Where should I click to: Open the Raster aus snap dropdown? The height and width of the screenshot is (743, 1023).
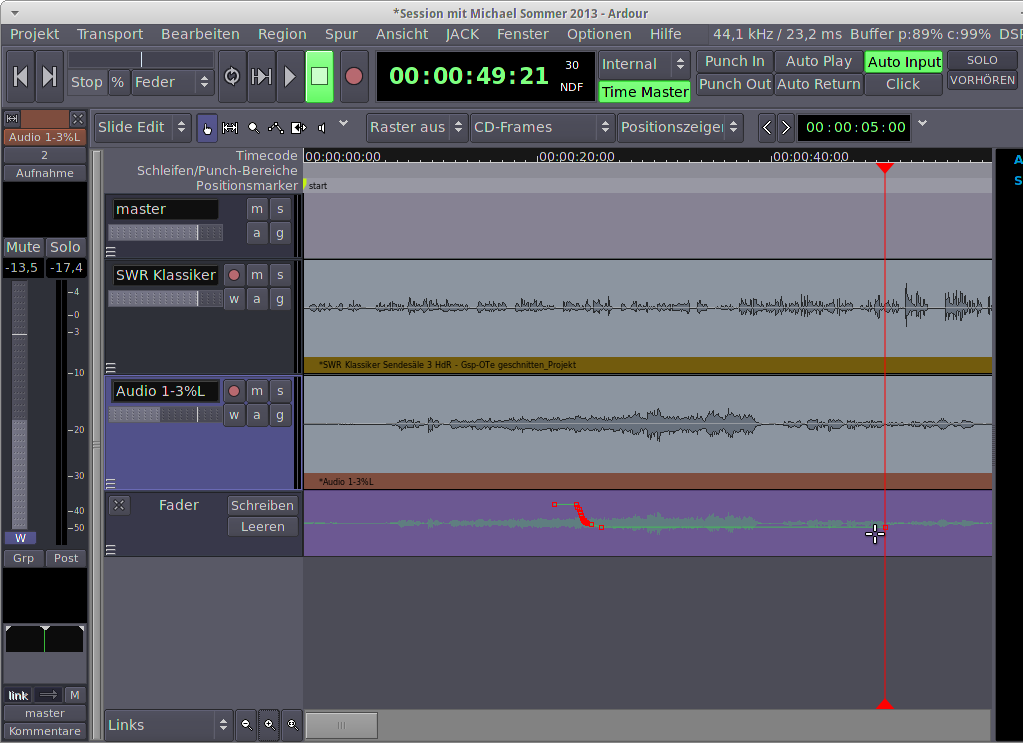416,127
